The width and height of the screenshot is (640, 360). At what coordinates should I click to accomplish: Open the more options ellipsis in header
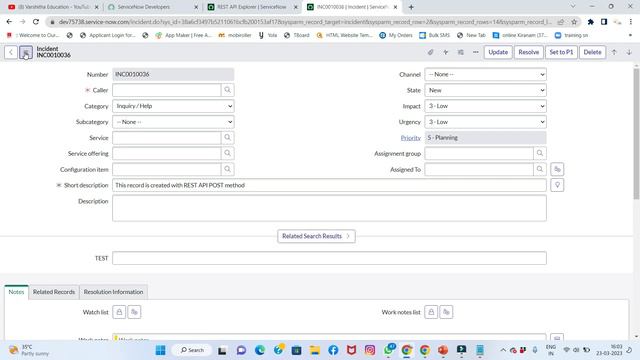point(476,52)
